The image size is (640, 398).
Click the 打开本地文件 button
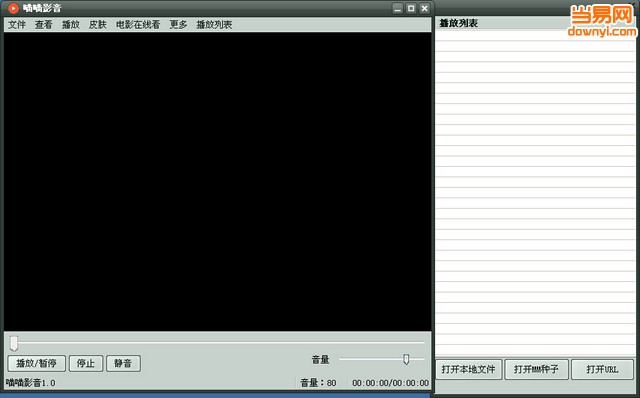pos(469,369)
